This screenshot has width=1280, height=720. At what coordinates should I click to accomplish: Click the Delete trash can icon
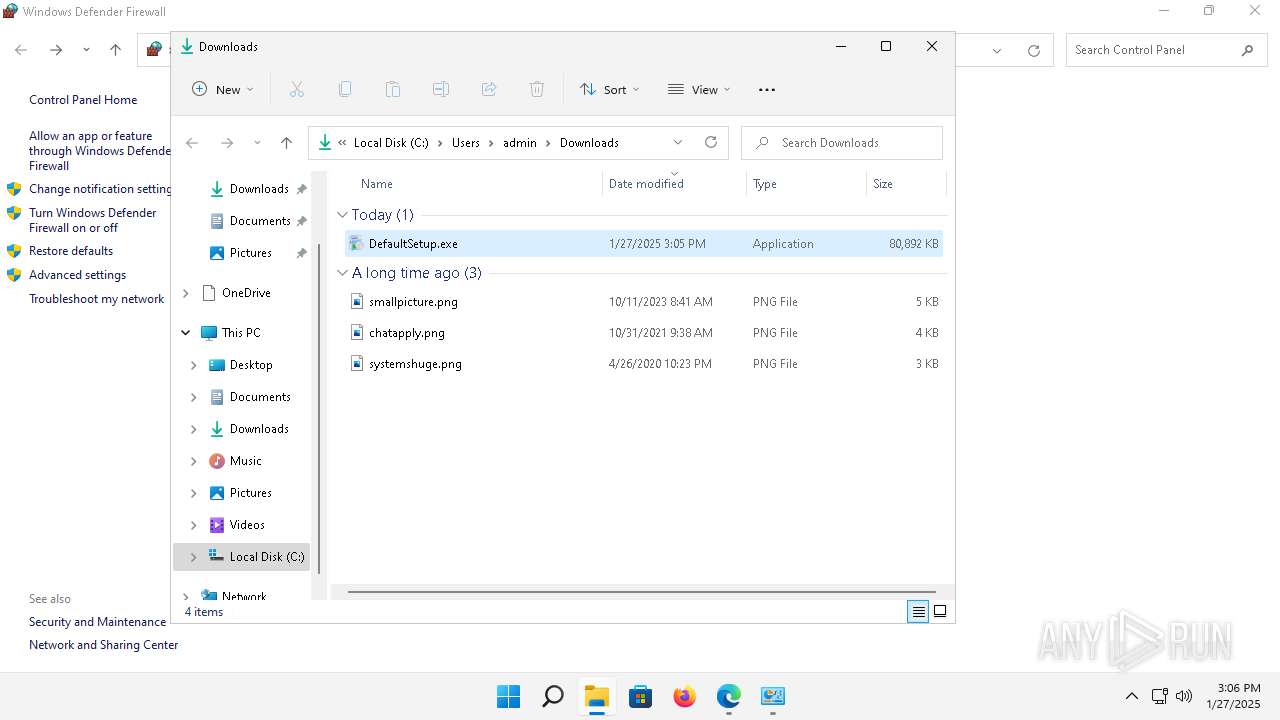[x=537, y=89]
